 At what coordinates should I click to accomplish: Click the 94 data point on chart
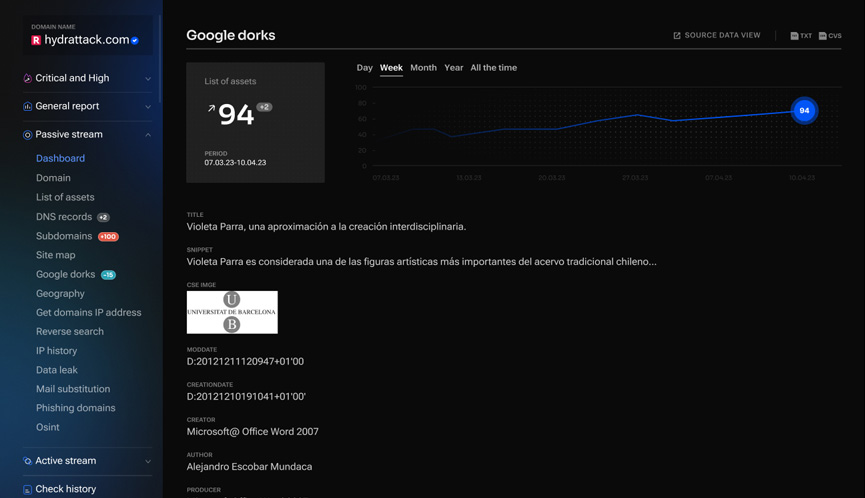pyautogui.click(x=804, y=110)
